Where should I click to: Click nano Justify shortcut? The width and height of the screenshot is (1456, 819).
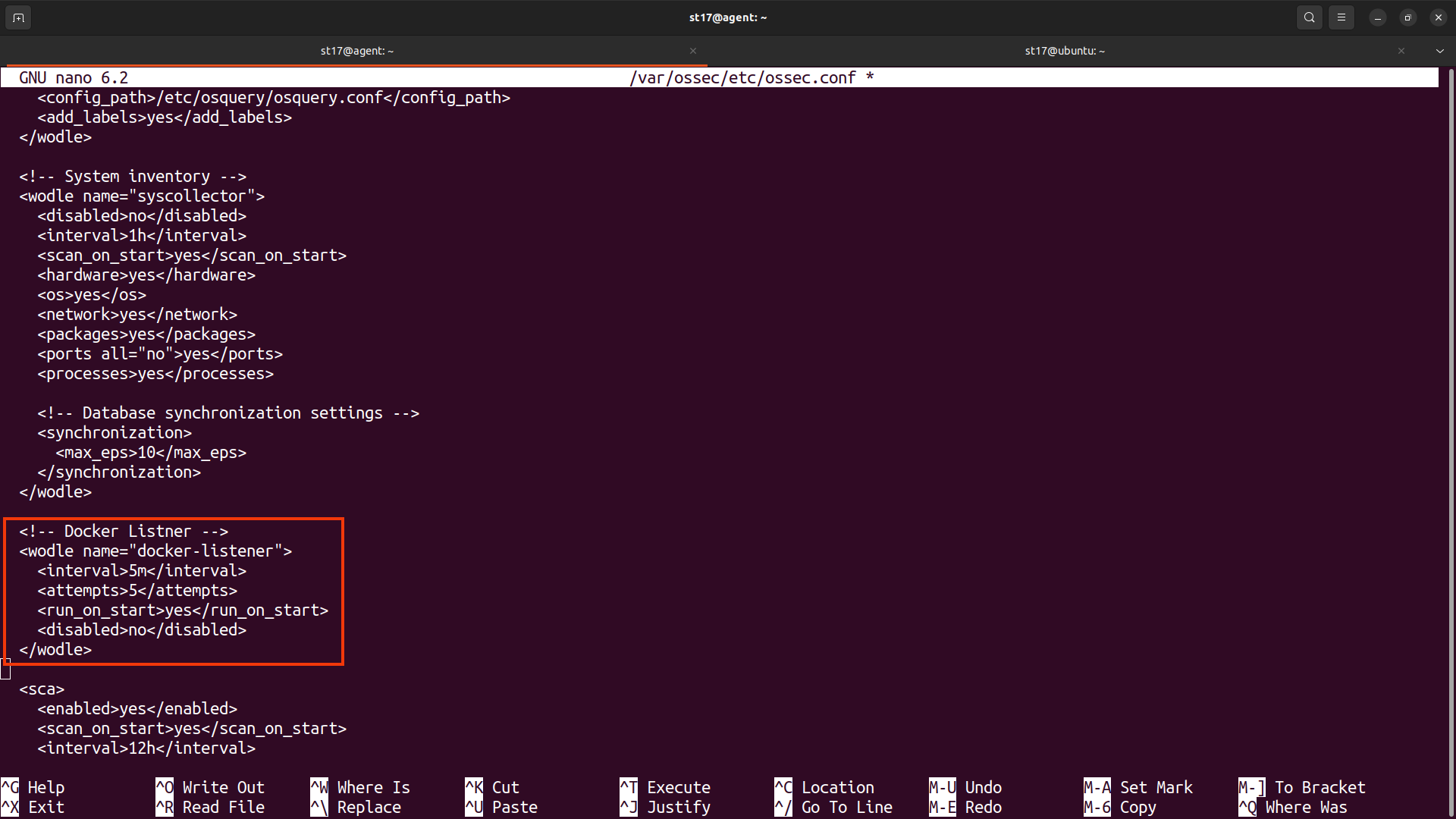(x=665, y=807)
